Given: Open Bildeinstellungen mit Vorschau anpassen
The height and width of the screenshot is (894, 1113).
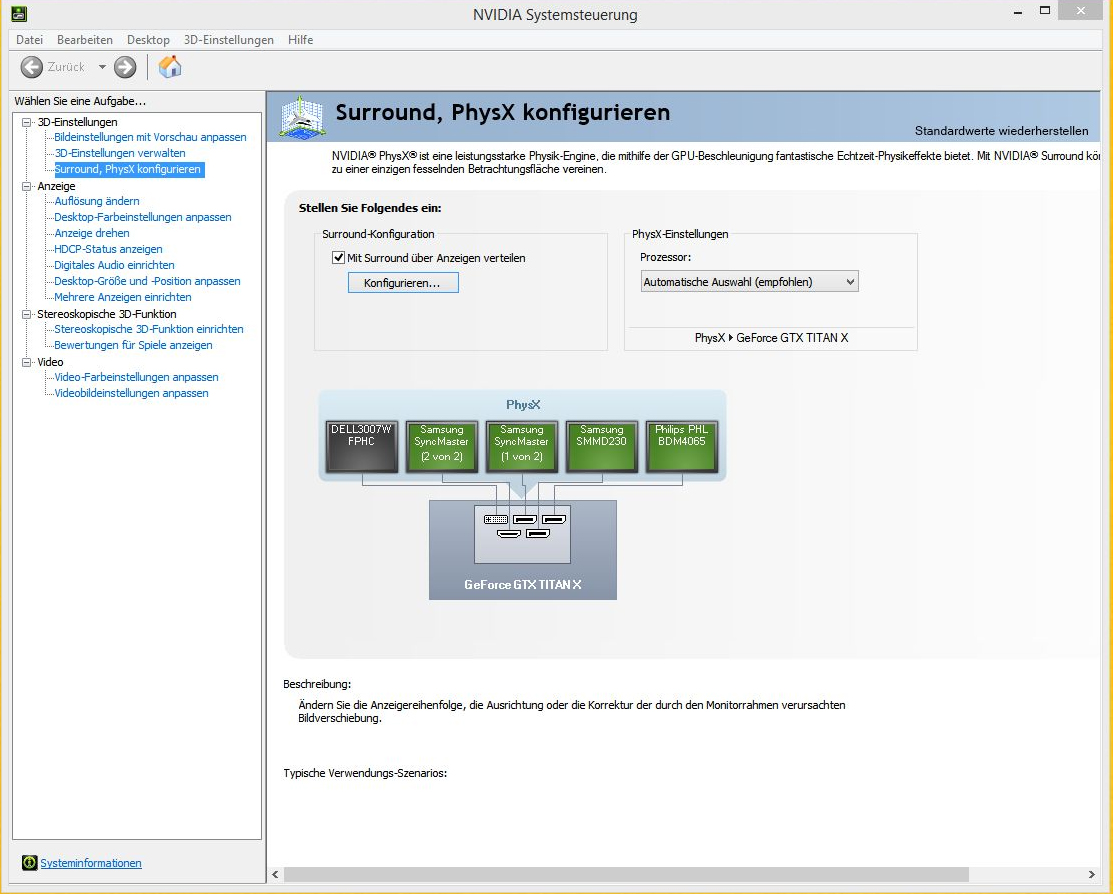Looking at the screenshot, I should (x=150, y=137).
